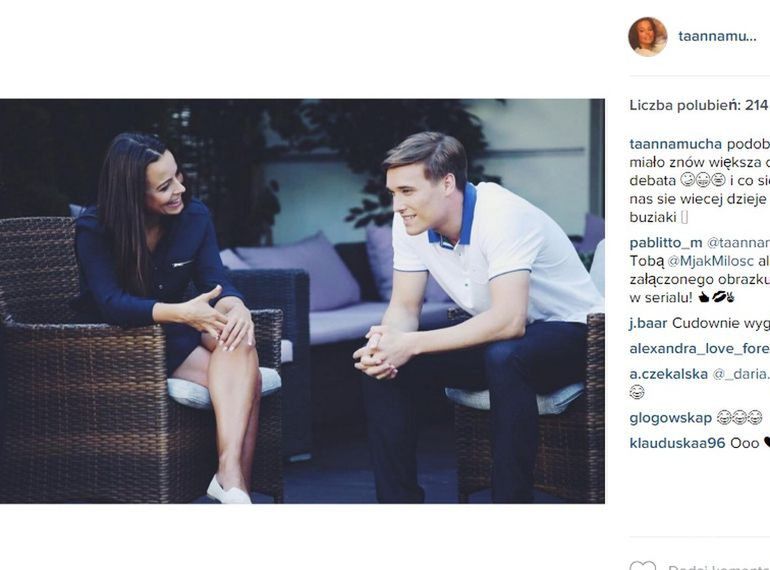Screen dimensions: 770x570
Task: Click the taannamu... username header
Action: pyautogui.click(x=717, y=36)
